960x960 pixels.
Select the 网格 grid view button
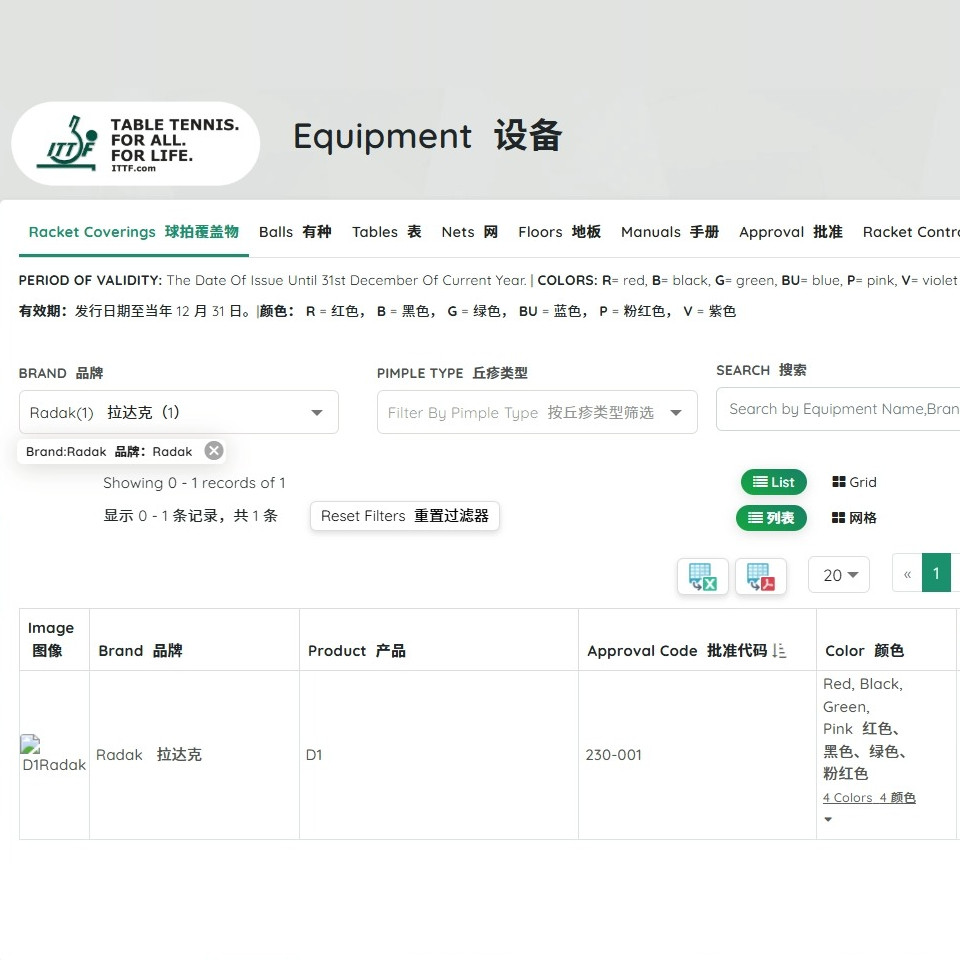(854, 518)
